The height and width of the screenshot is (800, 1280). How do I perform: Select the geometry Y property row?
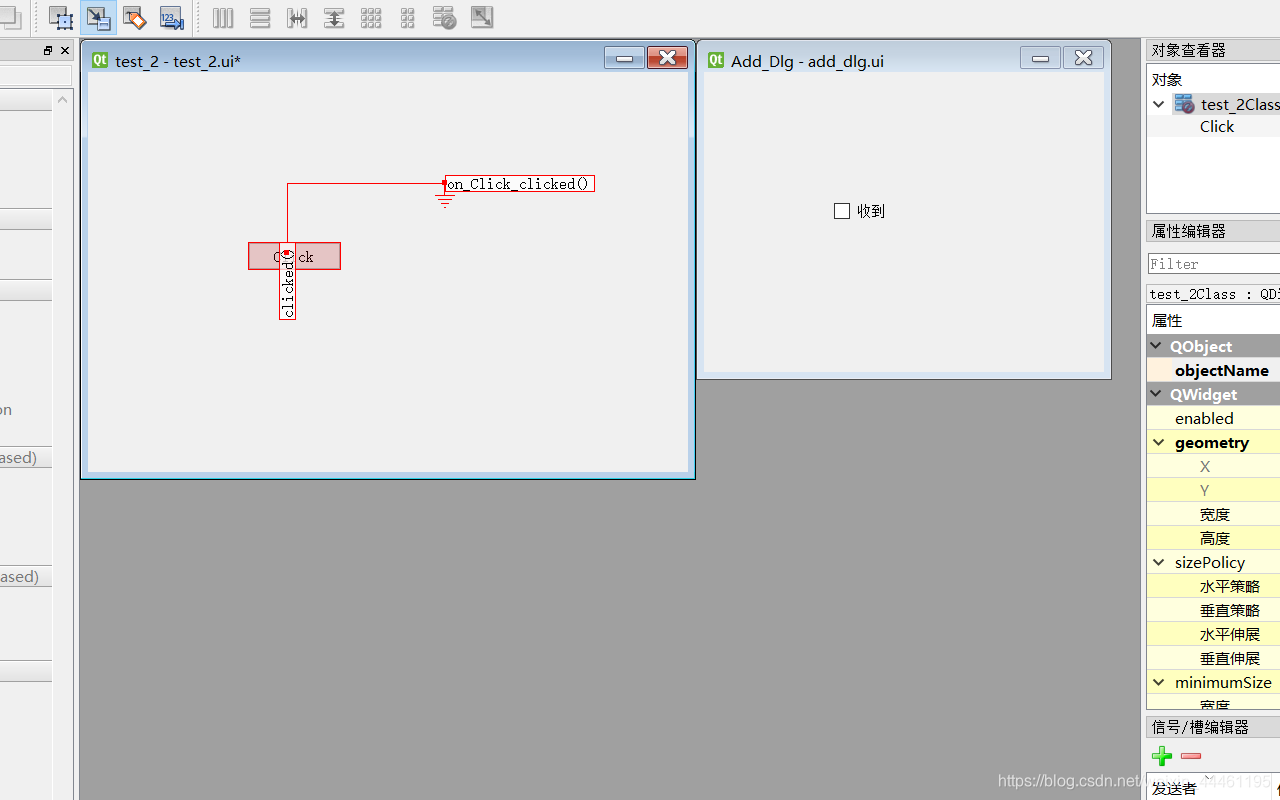click(x=1213, y=490)
